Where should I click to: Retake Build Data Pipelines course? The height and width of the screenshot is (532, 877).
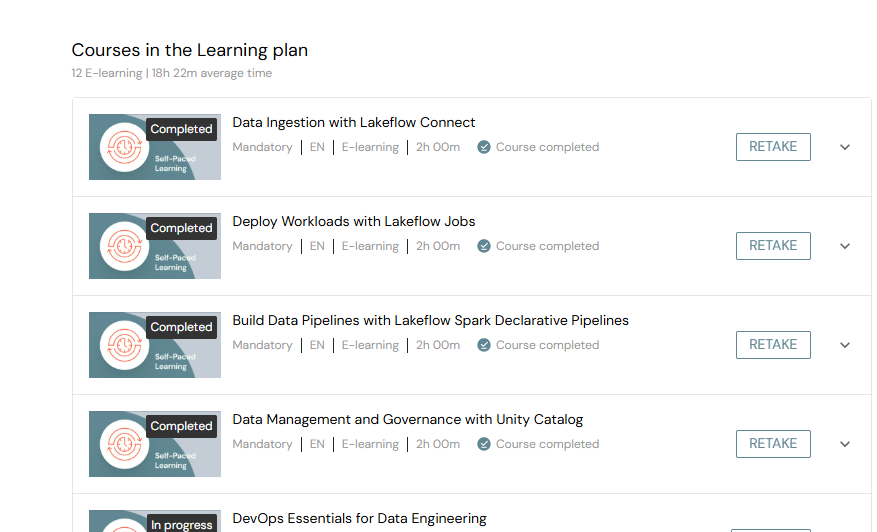tap(773, 345)
